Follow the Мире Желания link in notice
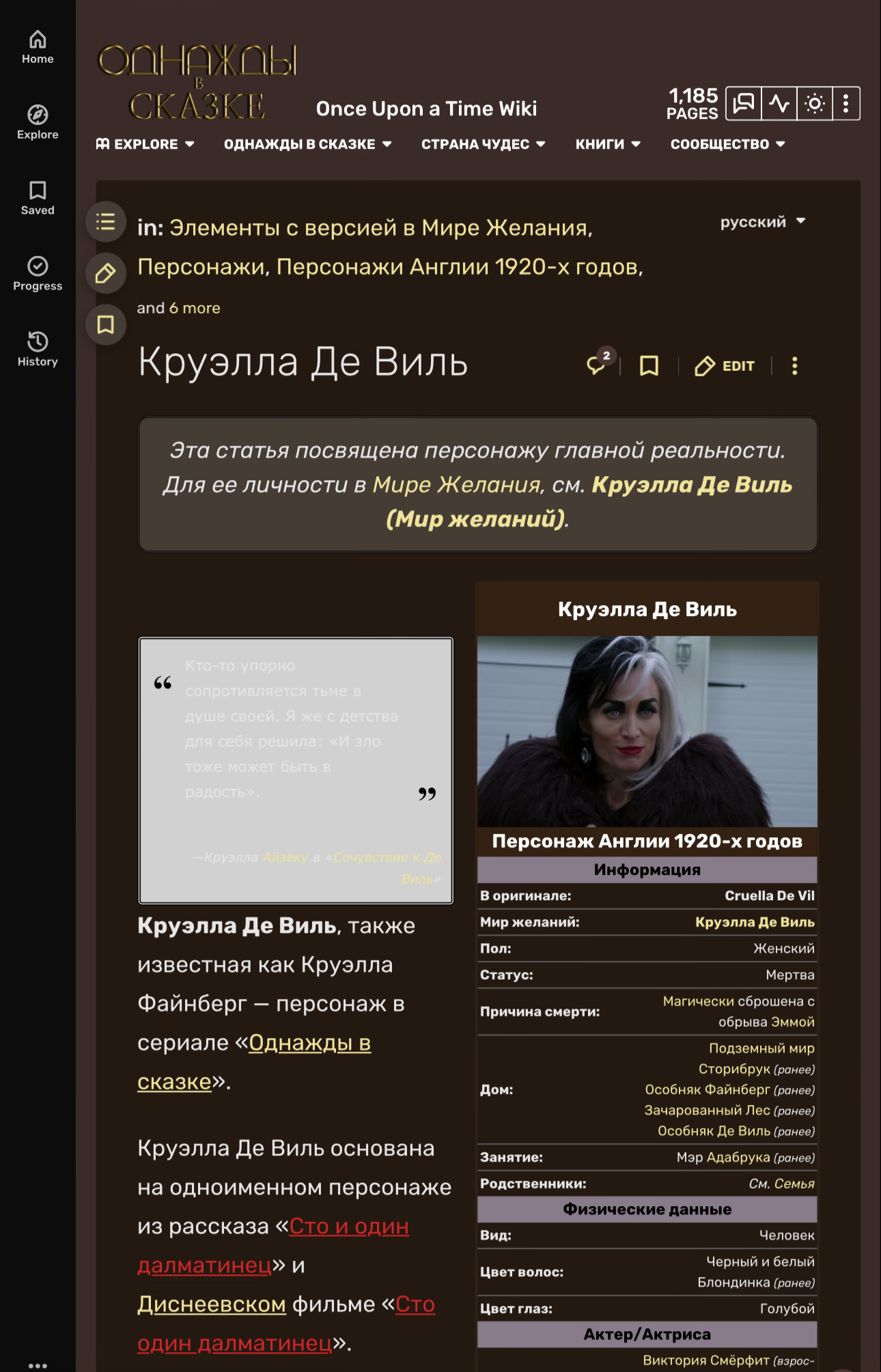The width and height of the screenshot is (881, 1372). pos(457,484)
